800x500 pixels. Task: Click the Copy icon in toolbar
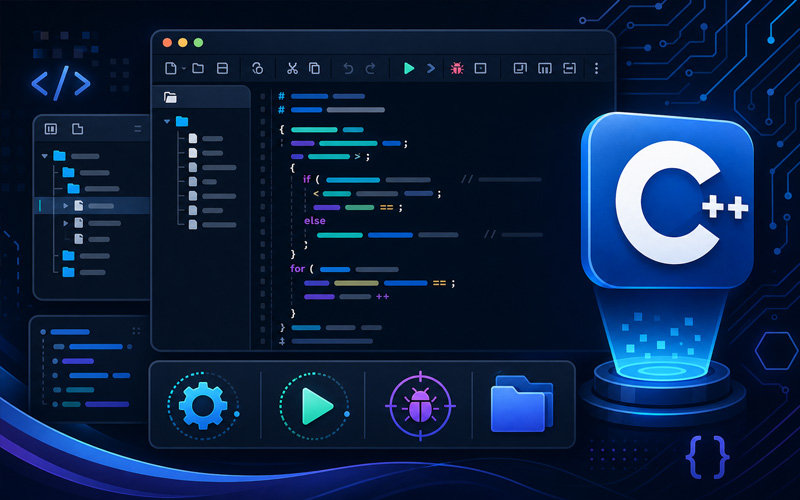coord(315,68)
